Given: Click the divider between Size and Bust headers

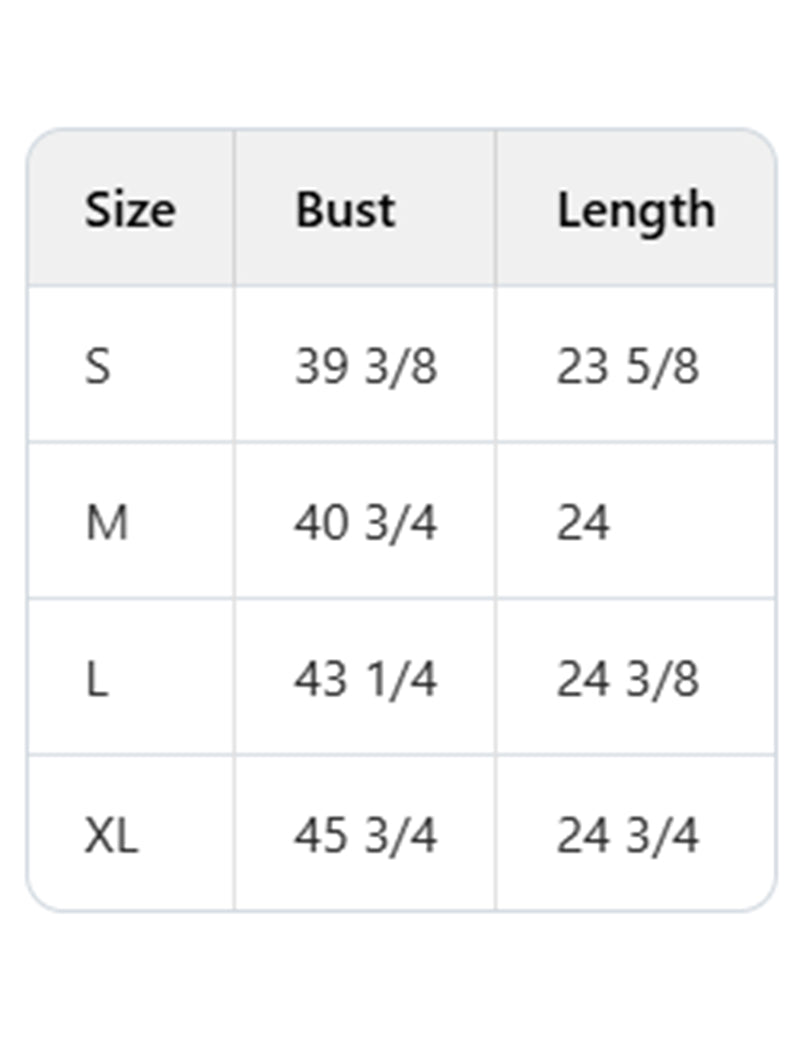Looking at the screenshot, I should 234,208.
